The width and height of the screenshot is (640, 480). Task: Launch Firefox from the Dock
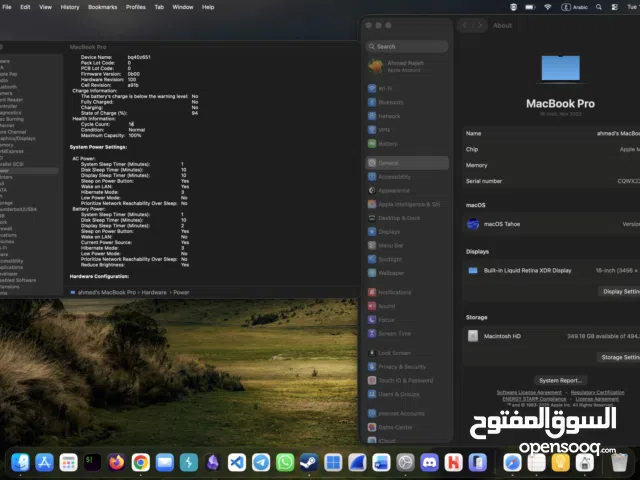[116, 462]
